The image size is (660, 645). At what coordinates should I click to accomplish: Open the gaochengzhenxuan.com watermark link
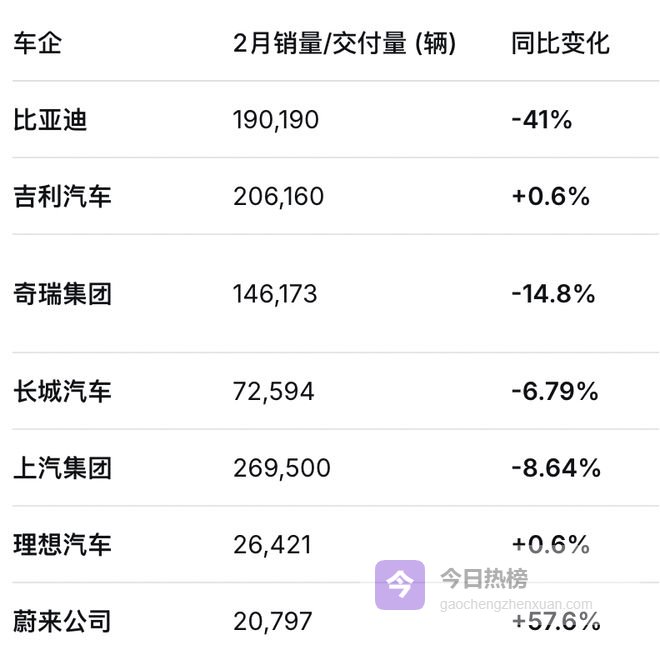click(x=516, y=605)
